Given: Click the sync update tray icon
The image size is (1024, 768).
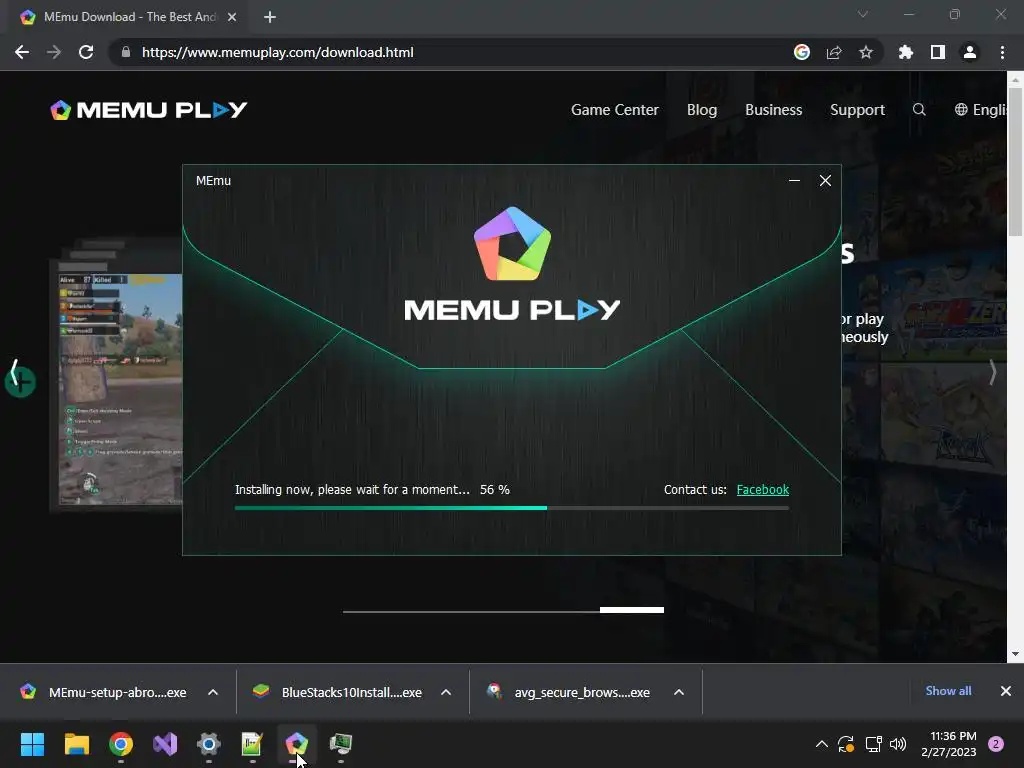Looking at the screenshot, I should tap(846, 744).
